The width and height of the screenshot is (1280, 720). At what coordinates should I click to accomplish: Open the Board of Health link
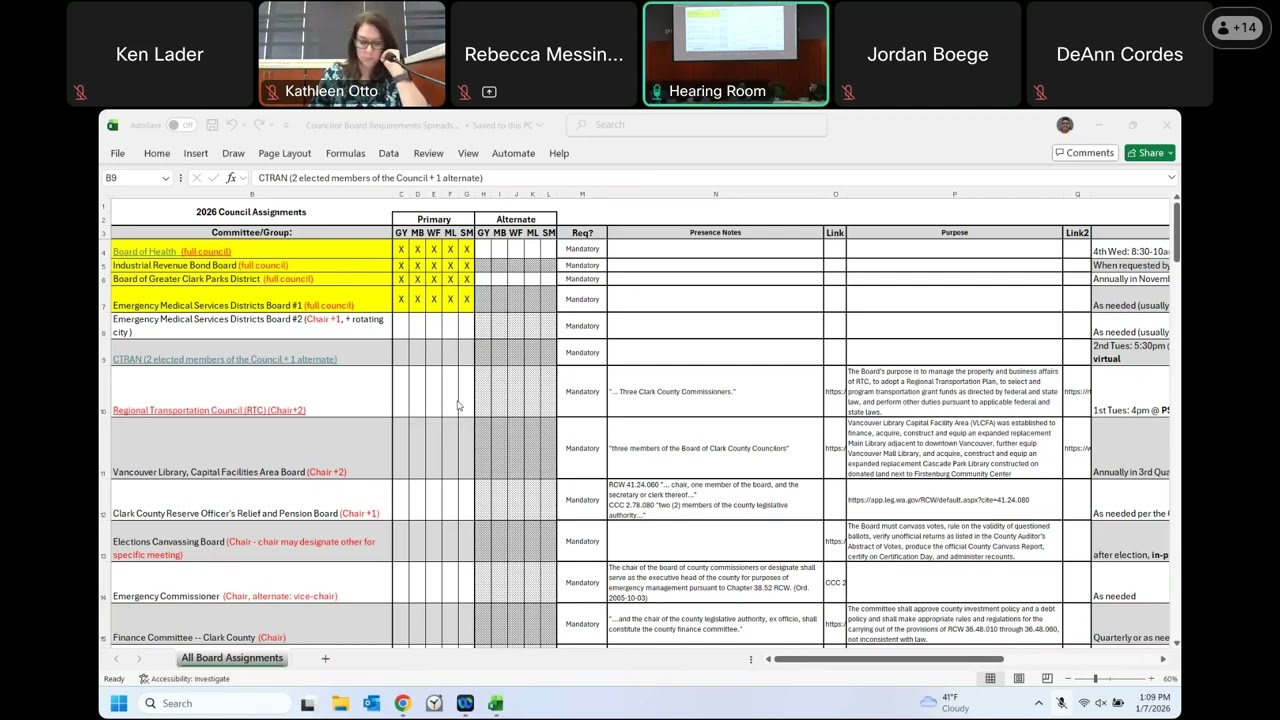pyautogui.click(x=172, y=251)
